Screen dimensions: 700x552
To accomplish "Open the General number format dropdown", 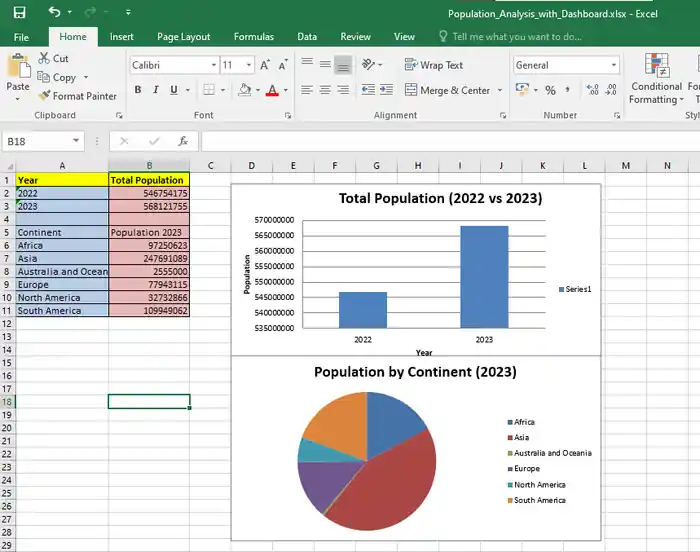I will click(x=614, y=65).
